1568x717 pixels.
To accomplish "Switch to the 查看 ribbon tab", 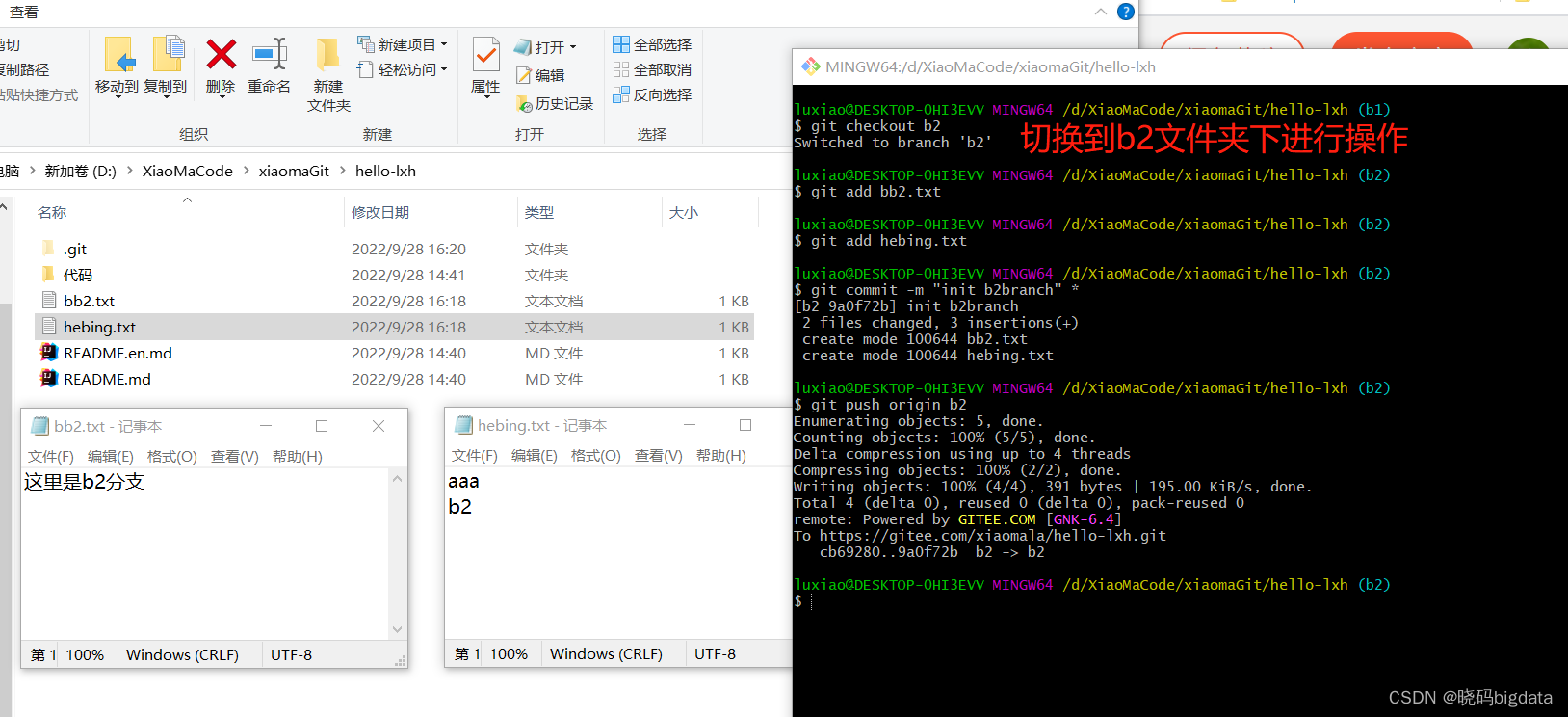I will [x=24, y=12].
